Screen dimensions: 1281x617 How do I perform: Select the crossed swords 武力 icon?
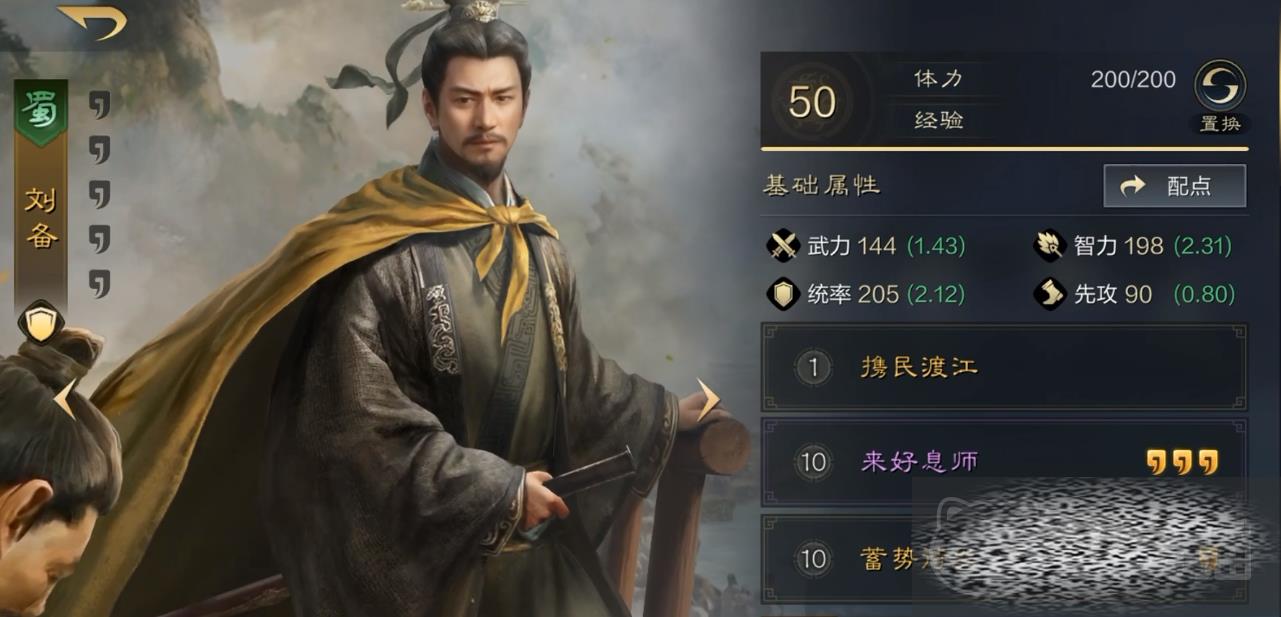(x=782, y=245)
